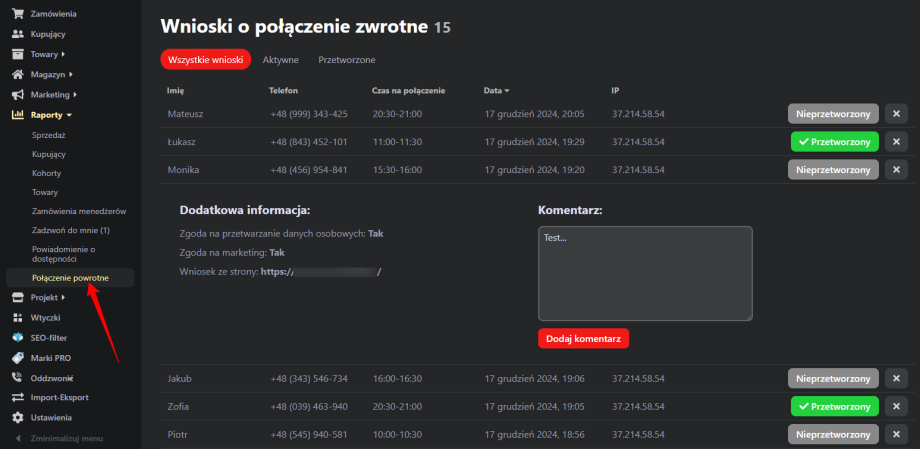Click the Marketing megaphone icon
Viewport: 920px width, 449px height.
[x=17, y=94]
